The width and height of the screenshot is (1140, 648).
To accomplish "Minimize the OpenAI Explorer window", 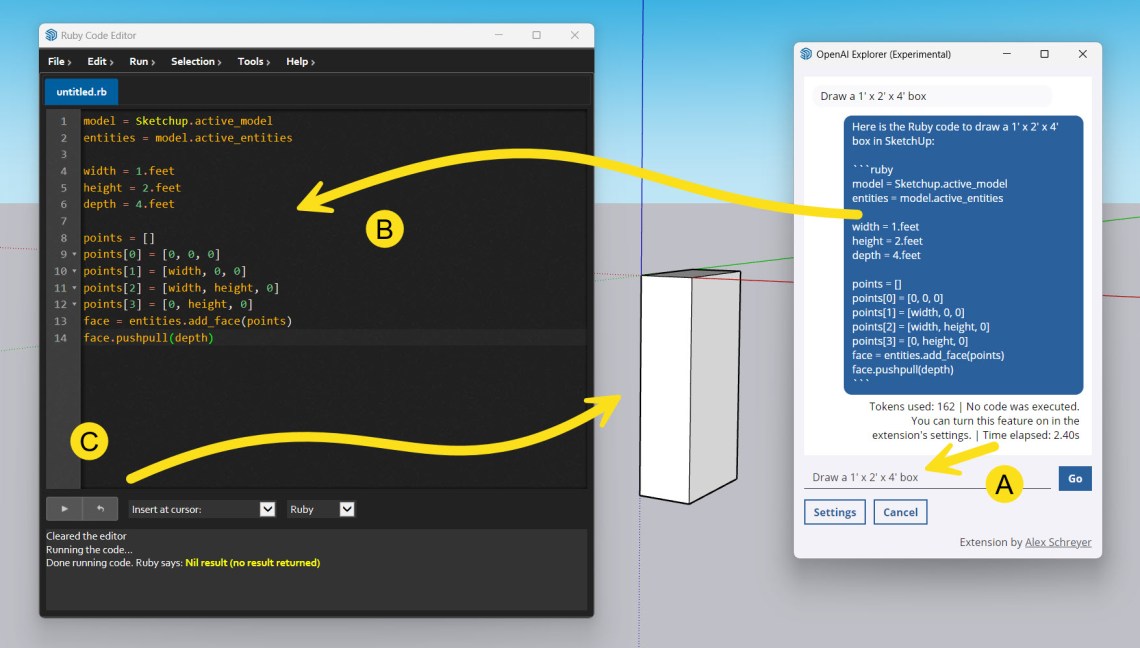I will click(1006, 54).
